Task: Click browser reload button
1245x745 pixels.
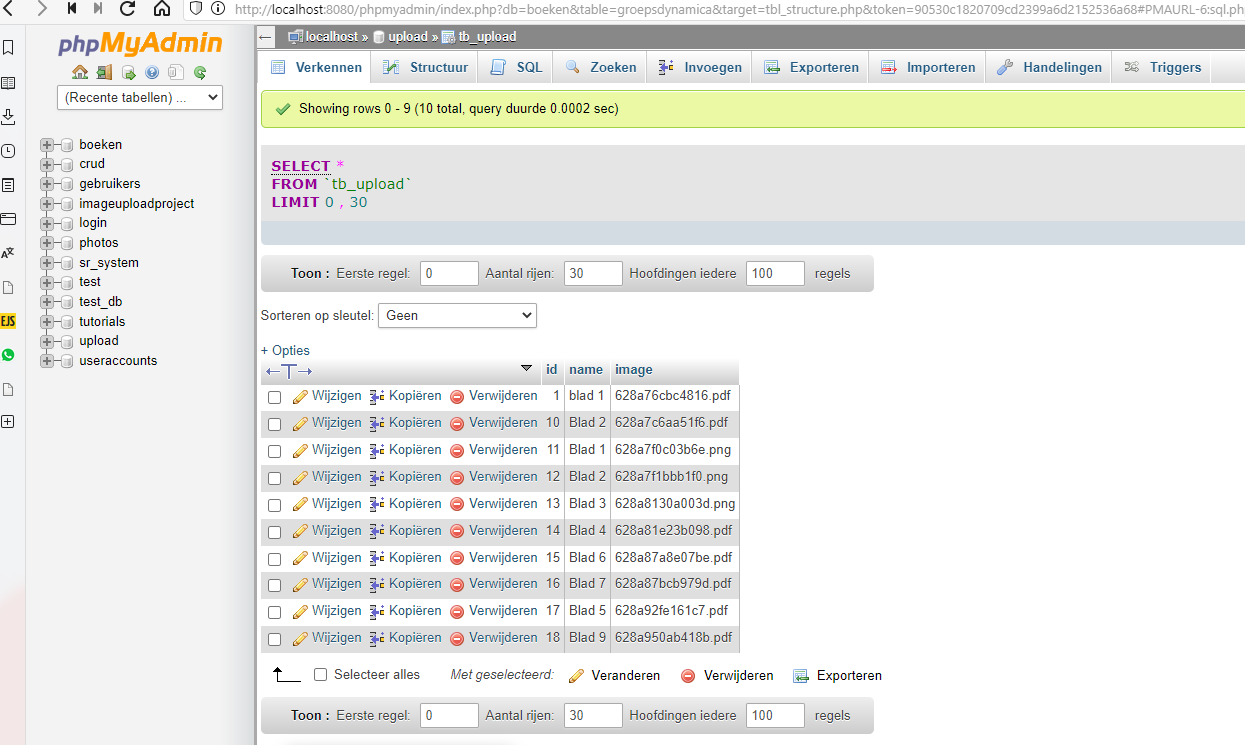Action: click(127, 9)
